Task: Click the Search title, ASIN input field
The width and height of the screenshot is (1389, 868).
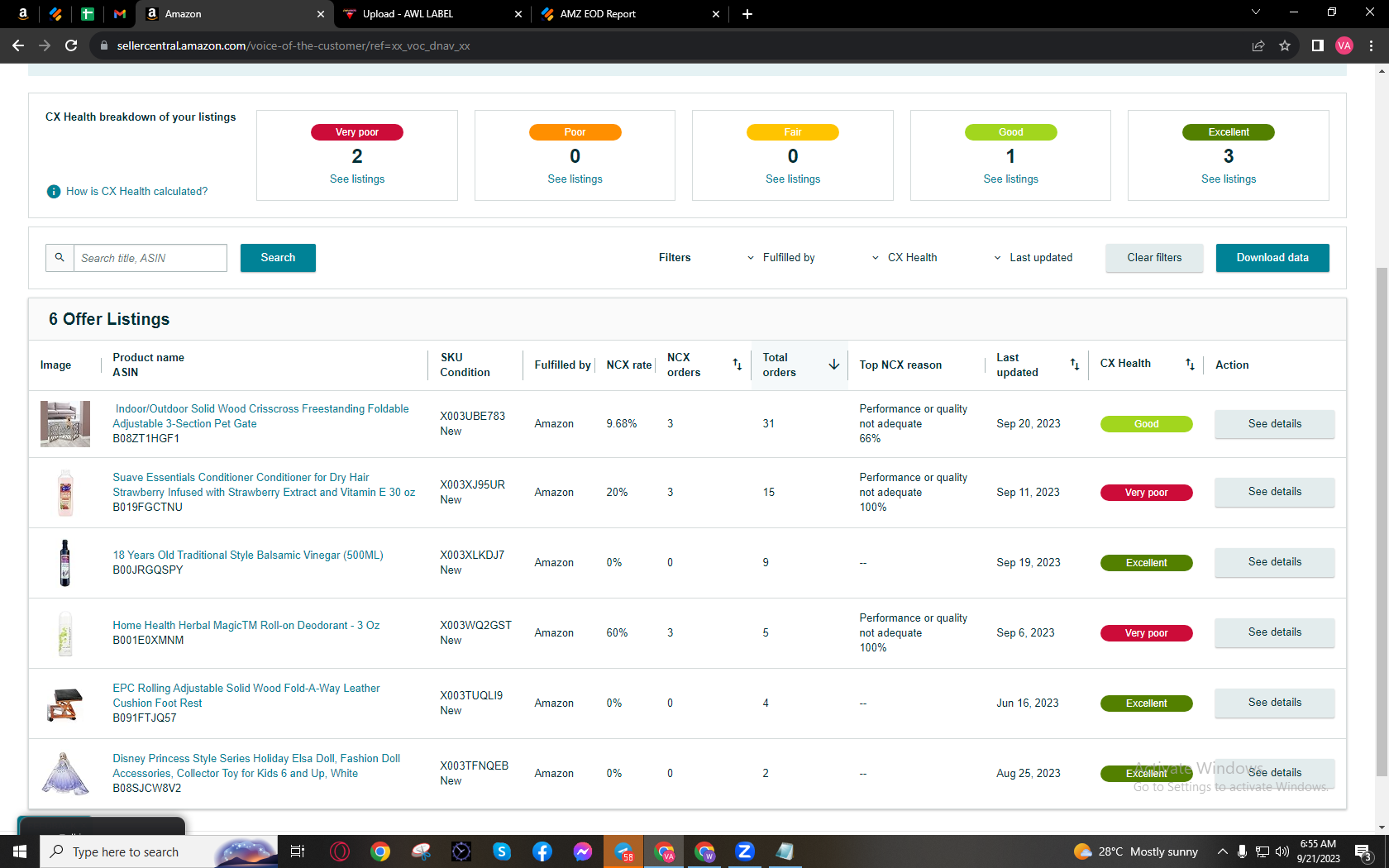Action: (x=150, y=258)
